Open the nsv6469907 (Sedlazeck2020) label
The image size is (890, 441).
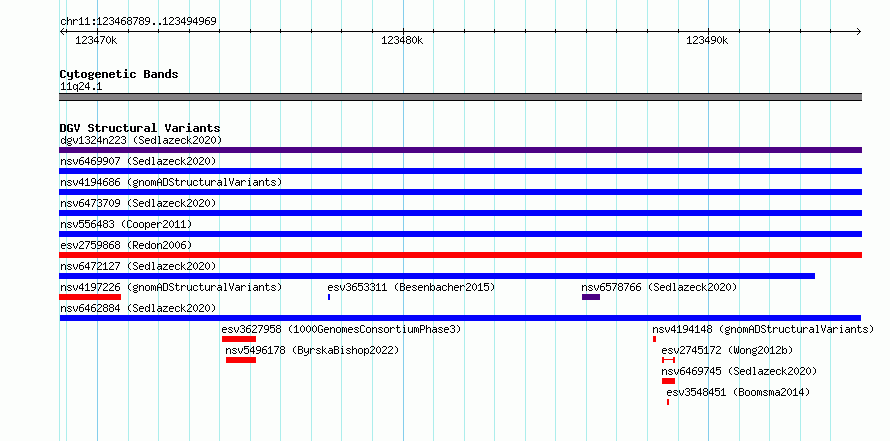138,161
